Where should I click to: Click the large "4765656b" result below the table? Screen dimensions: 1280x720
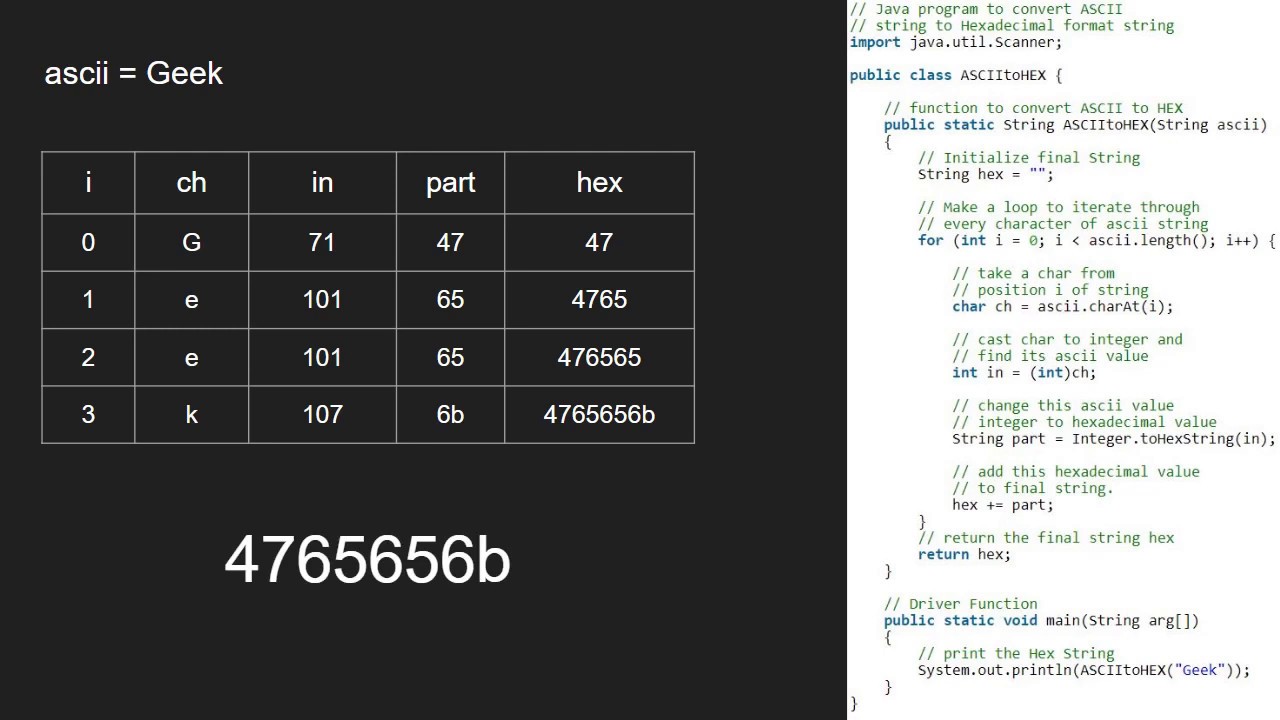point(367,560)
